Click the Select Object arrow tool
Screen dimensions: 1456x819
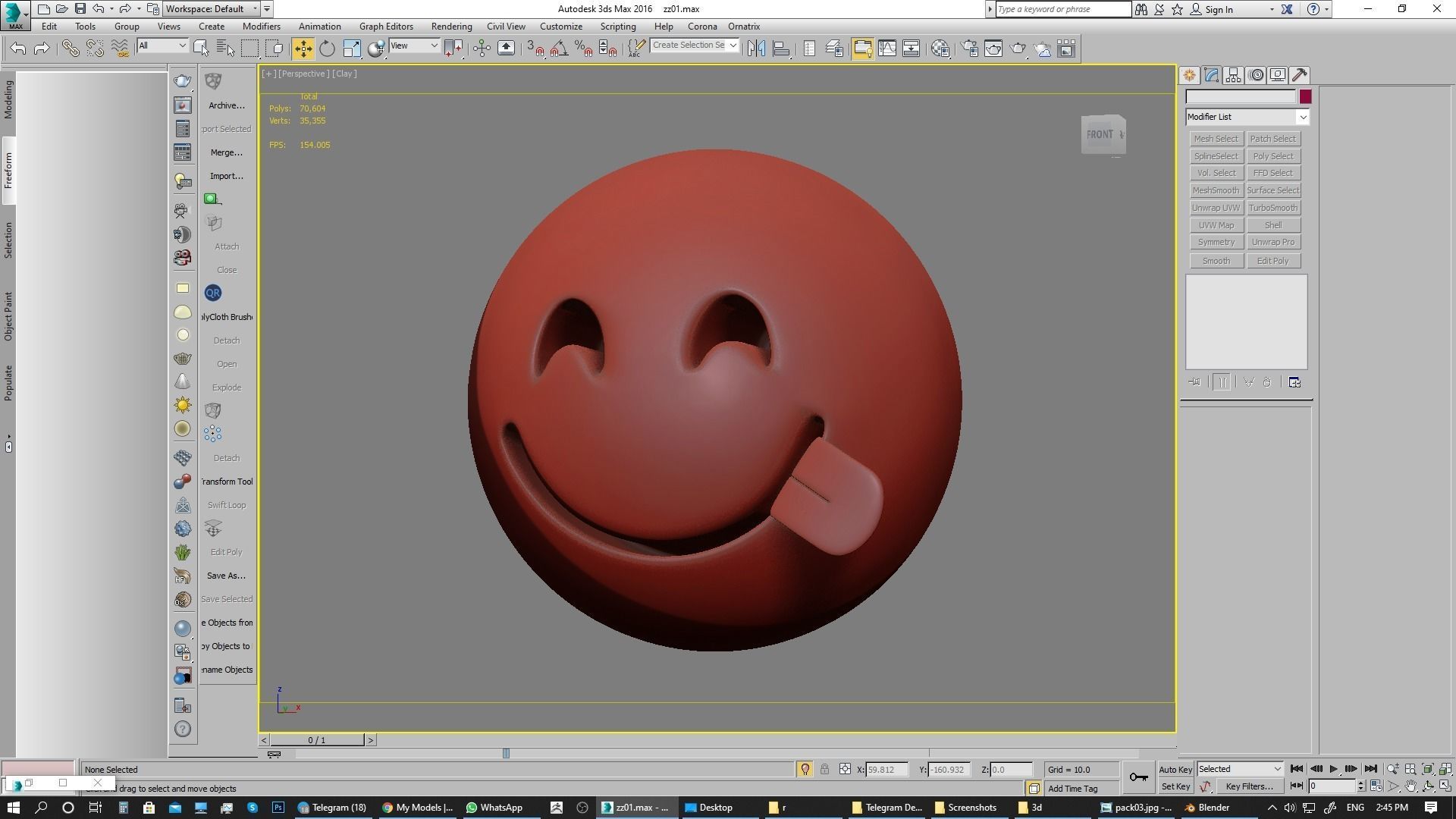point(201,49)
